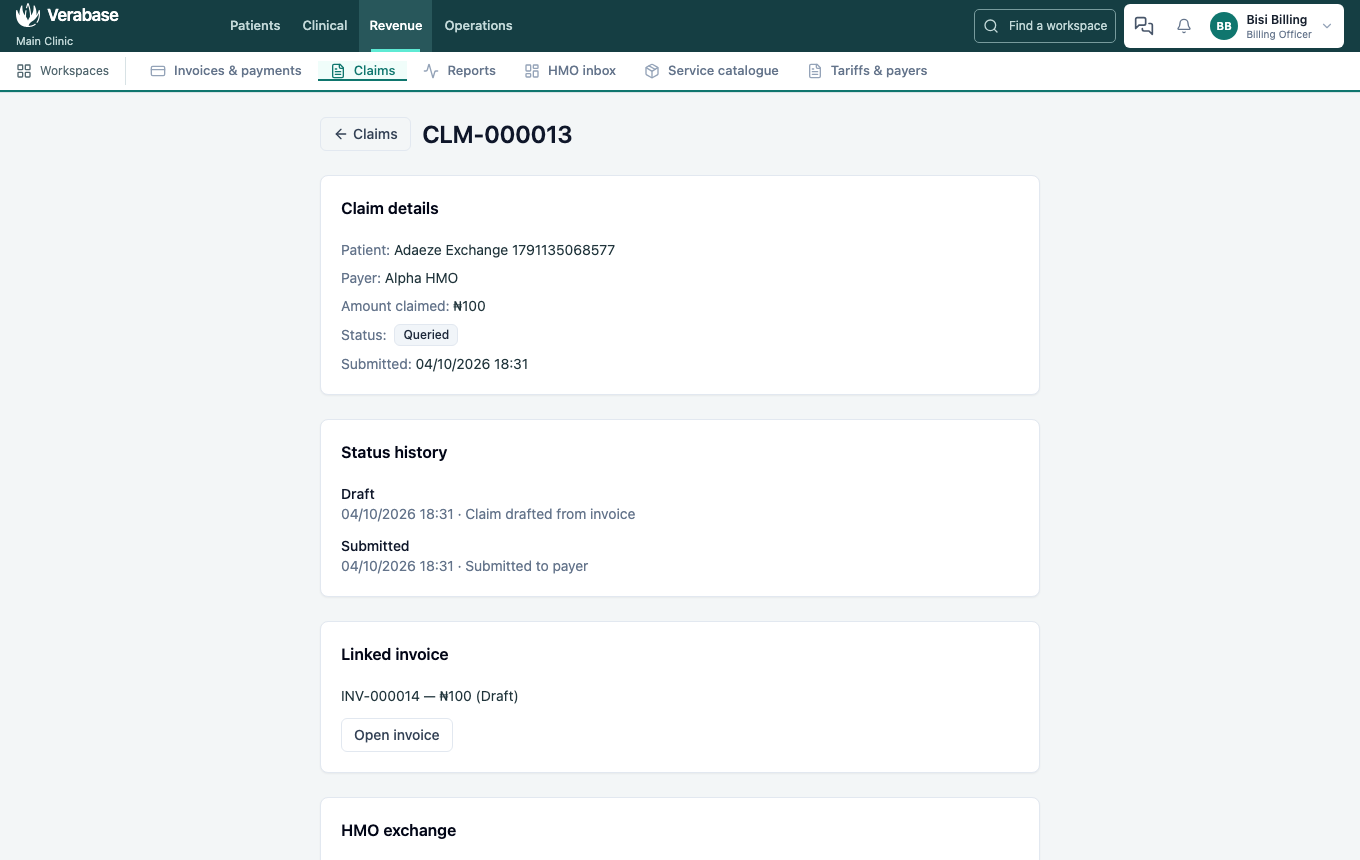1360x860 pixels.
Task: Go to the Reports tab
Action: tap(460, 71)
